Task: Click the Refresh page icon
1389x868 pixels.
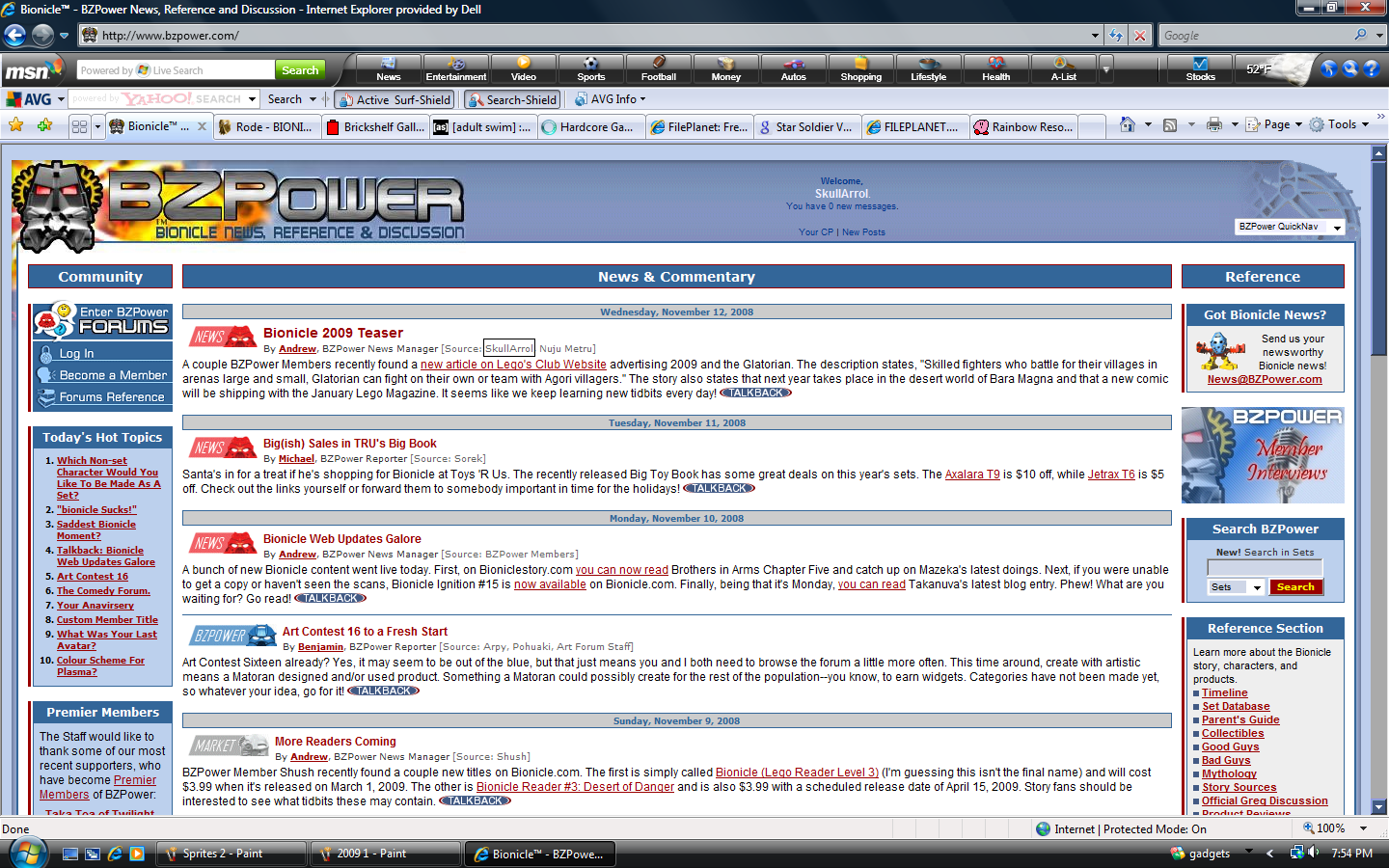Action: (1116, 36)
